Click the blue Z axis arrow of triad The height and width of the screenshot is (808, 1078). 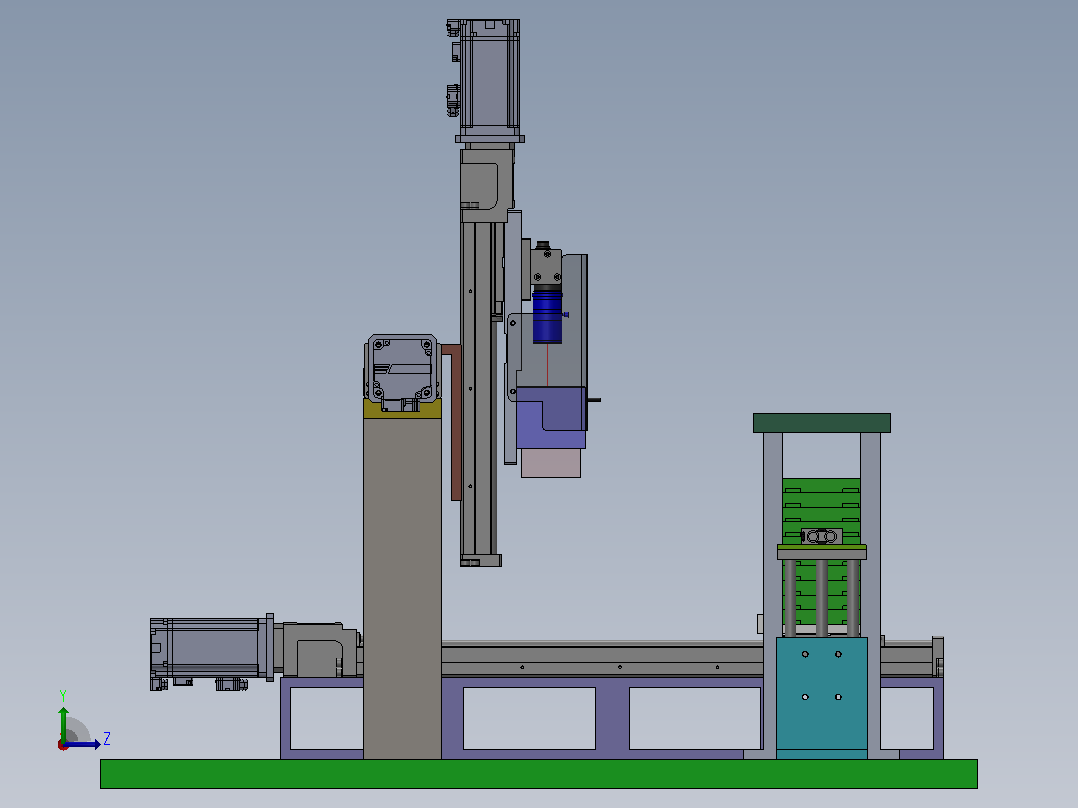point(83,744)
